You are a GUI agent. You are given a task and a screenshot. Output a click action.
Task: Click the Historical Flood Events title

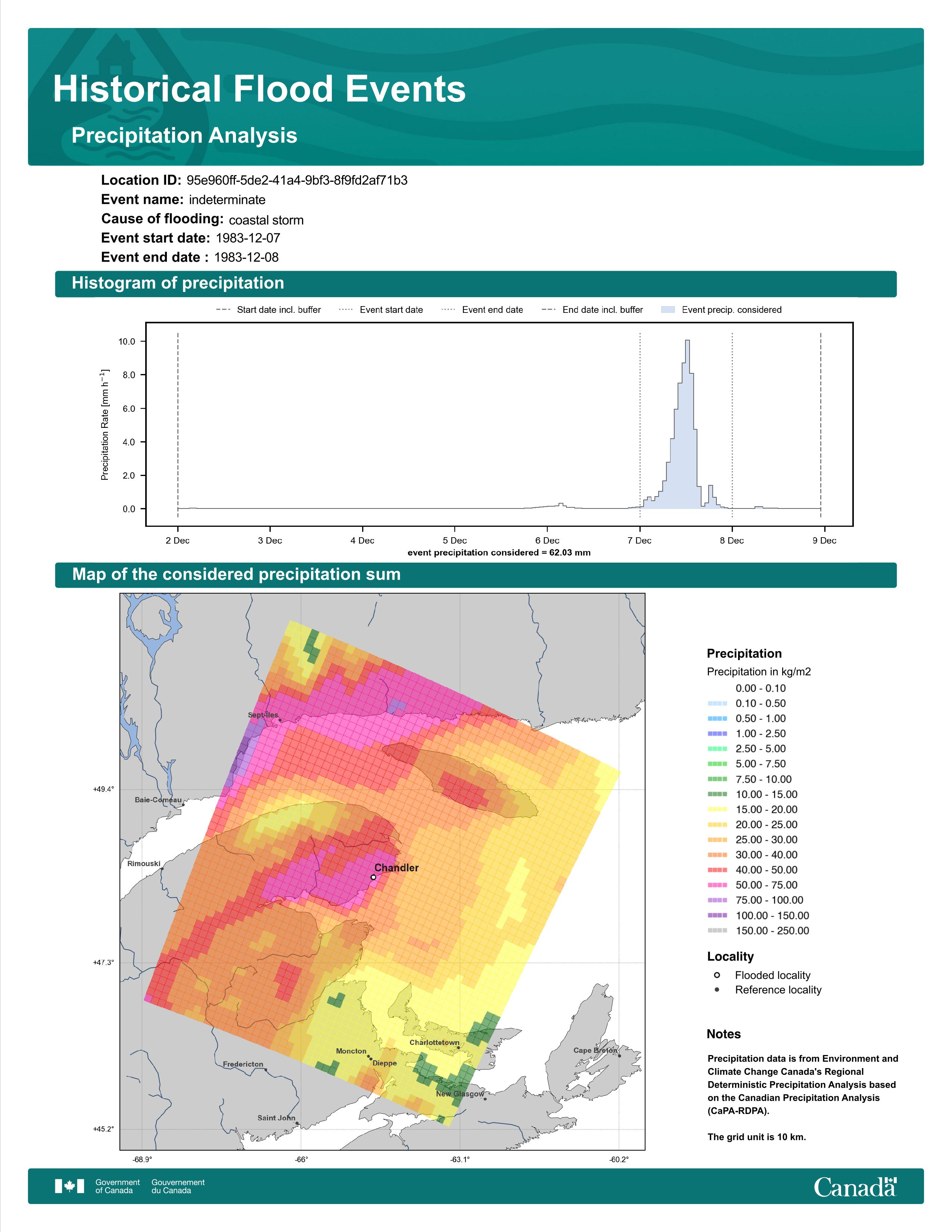click(259, 88)
